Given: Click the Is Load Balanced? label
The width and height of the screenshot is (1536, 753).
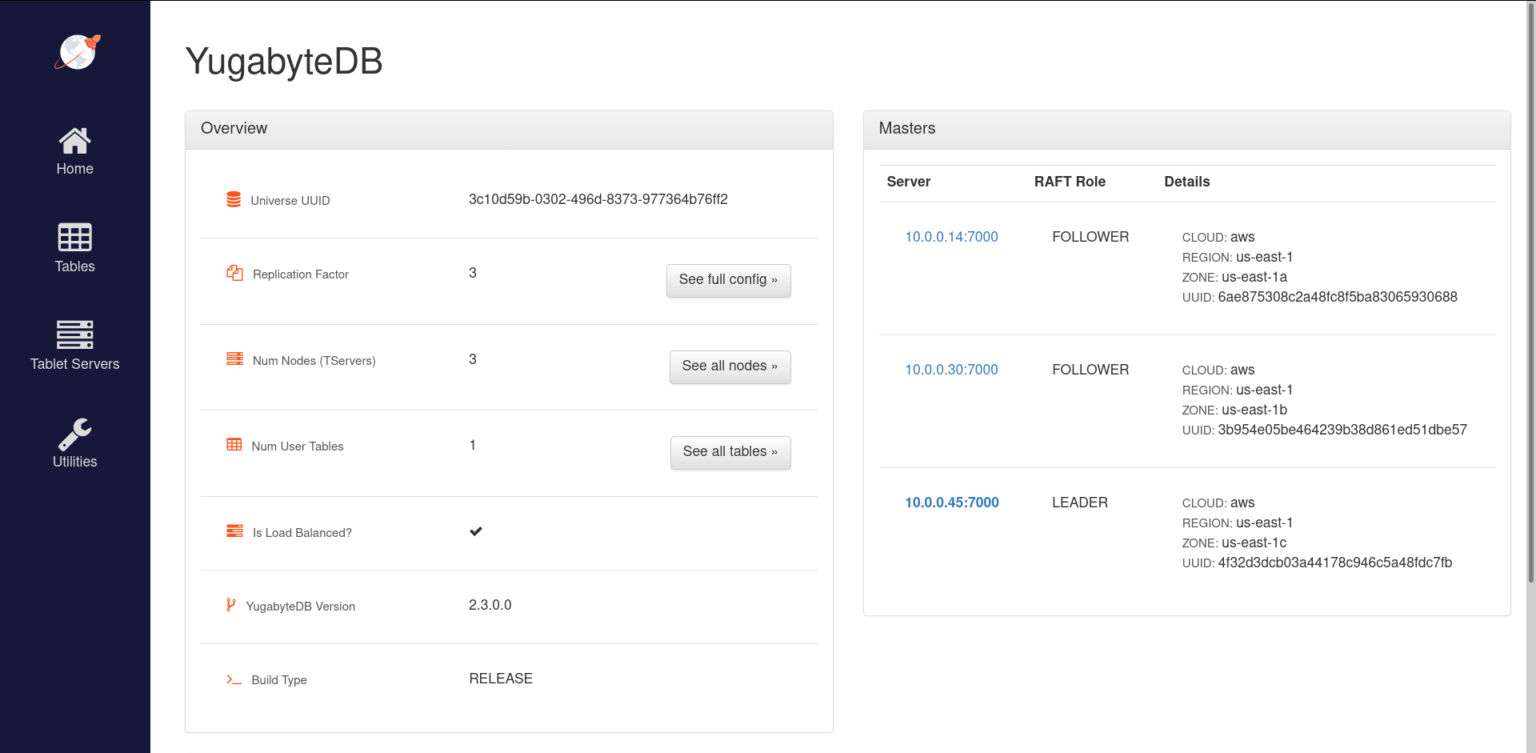Looking at the screenshot, I should click(x=302, y=533).
